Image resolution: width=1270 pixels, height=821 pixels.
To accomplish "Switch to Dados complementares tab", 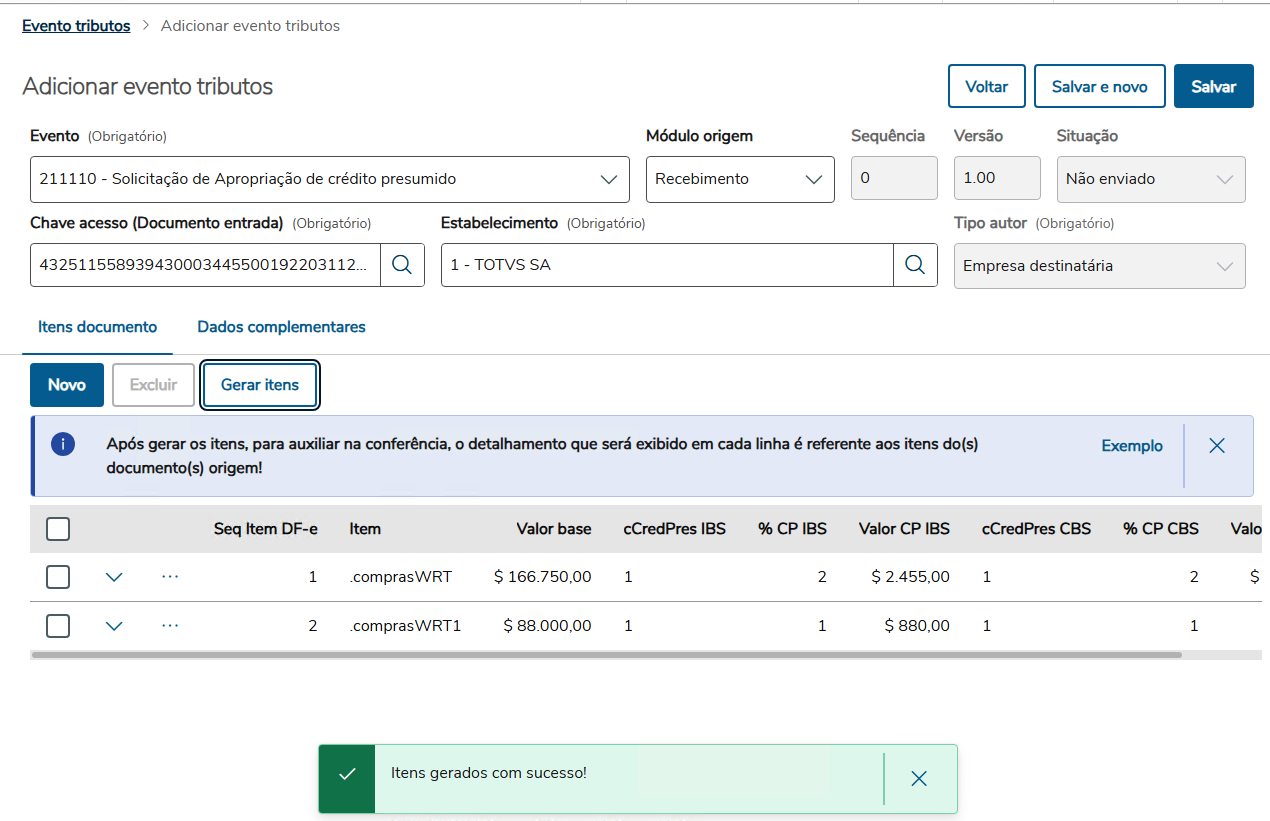I will click(281, 327).
